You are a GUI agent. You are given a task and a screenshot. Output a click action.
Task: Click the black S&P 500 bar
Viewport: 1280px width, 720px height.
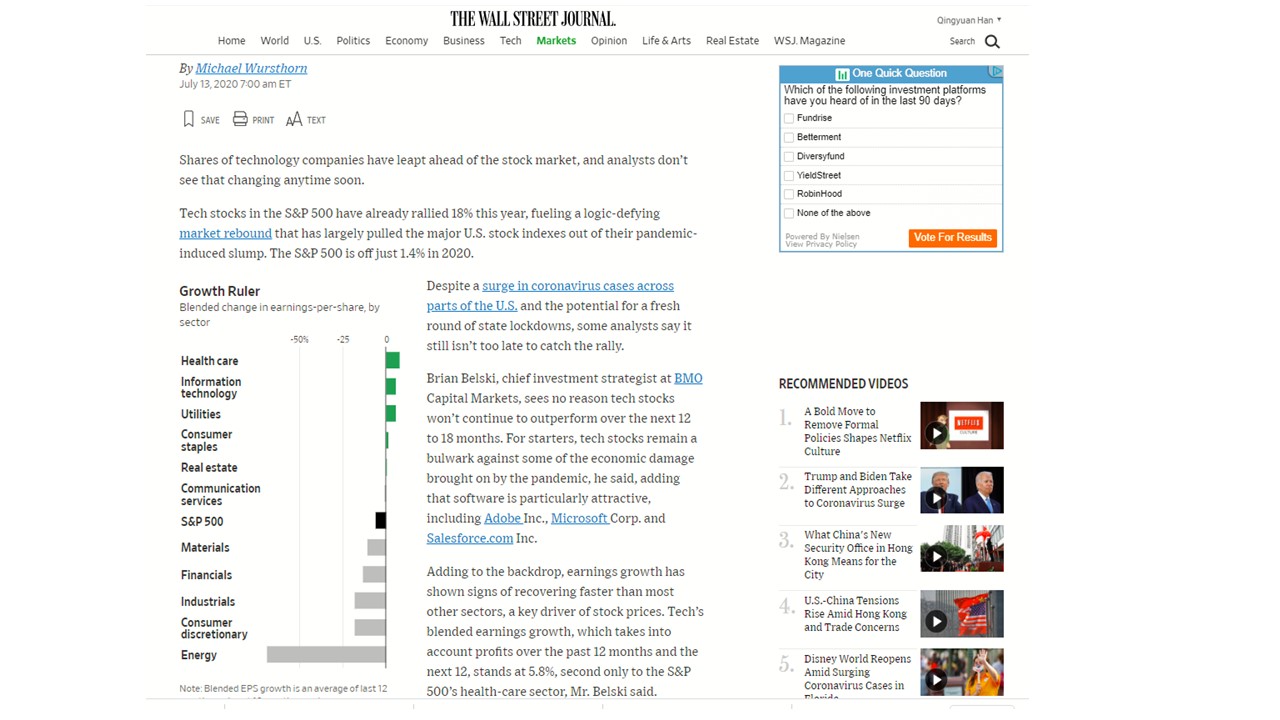tap(381, 520)
